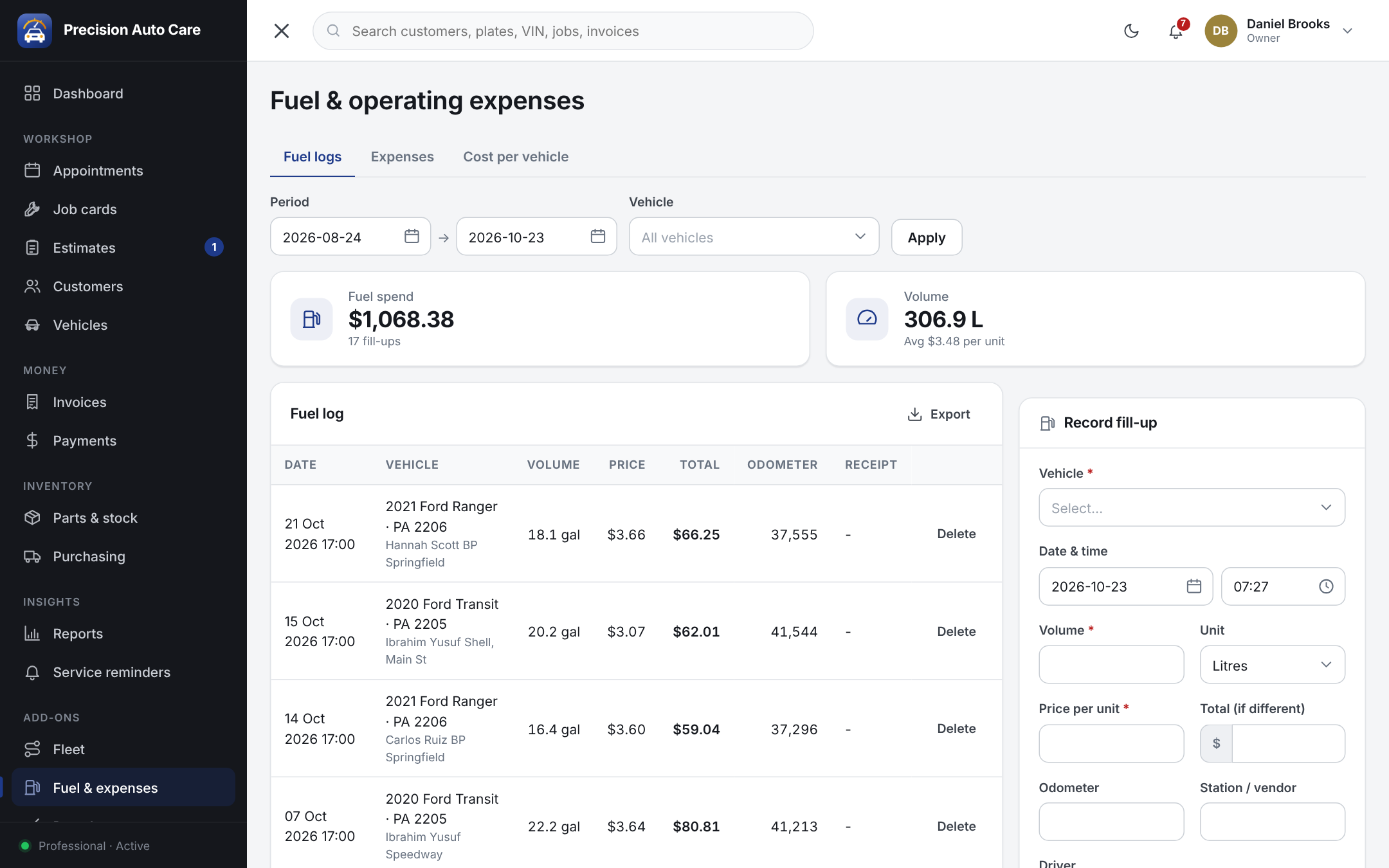Screen dimensions: 1389x868
Task: Click period end date 2026-10-23 field
Action: click(536, 237)
